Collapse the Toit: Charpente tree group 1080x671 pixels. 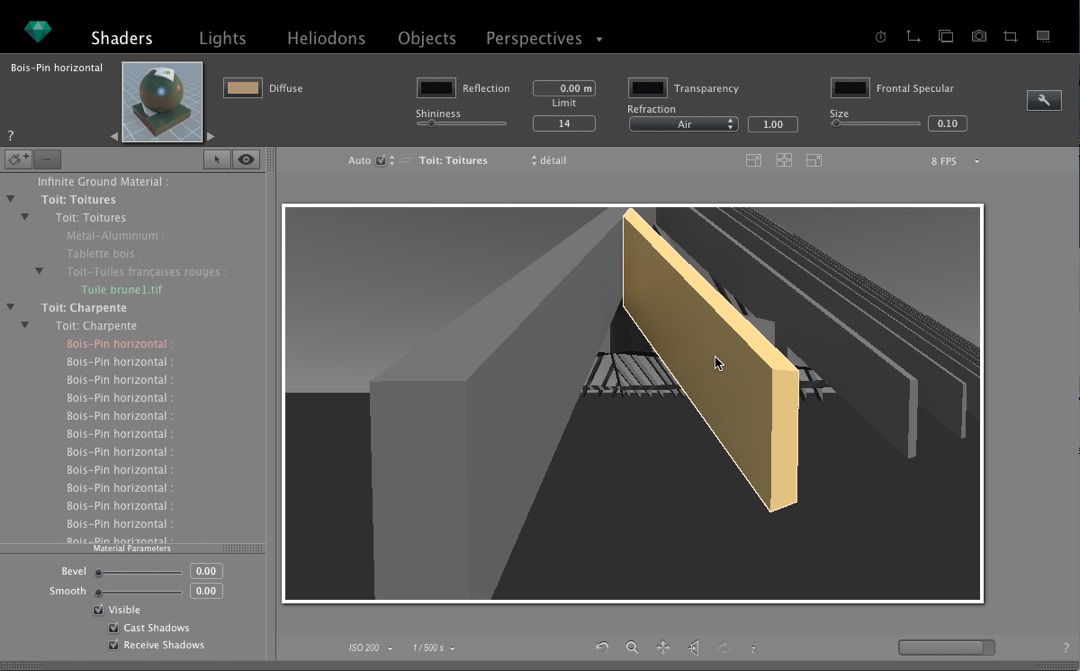pyautogui.click(x=11, y=308)
